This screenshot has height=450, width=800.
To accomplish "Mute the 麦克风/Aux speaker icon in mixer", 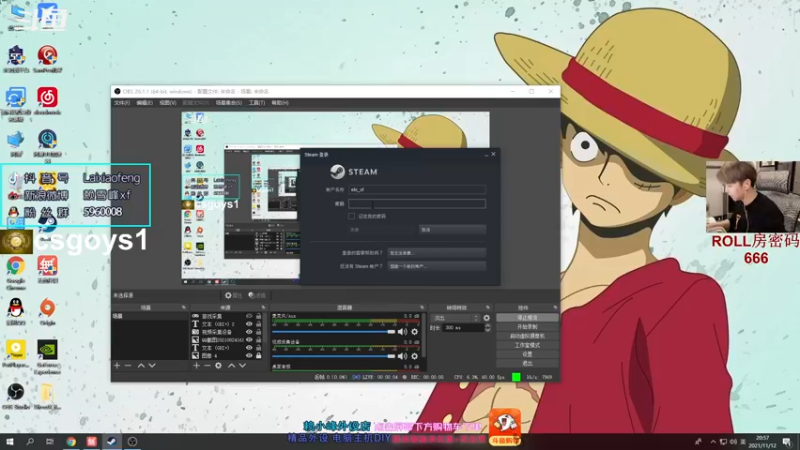I will [403, 332].
